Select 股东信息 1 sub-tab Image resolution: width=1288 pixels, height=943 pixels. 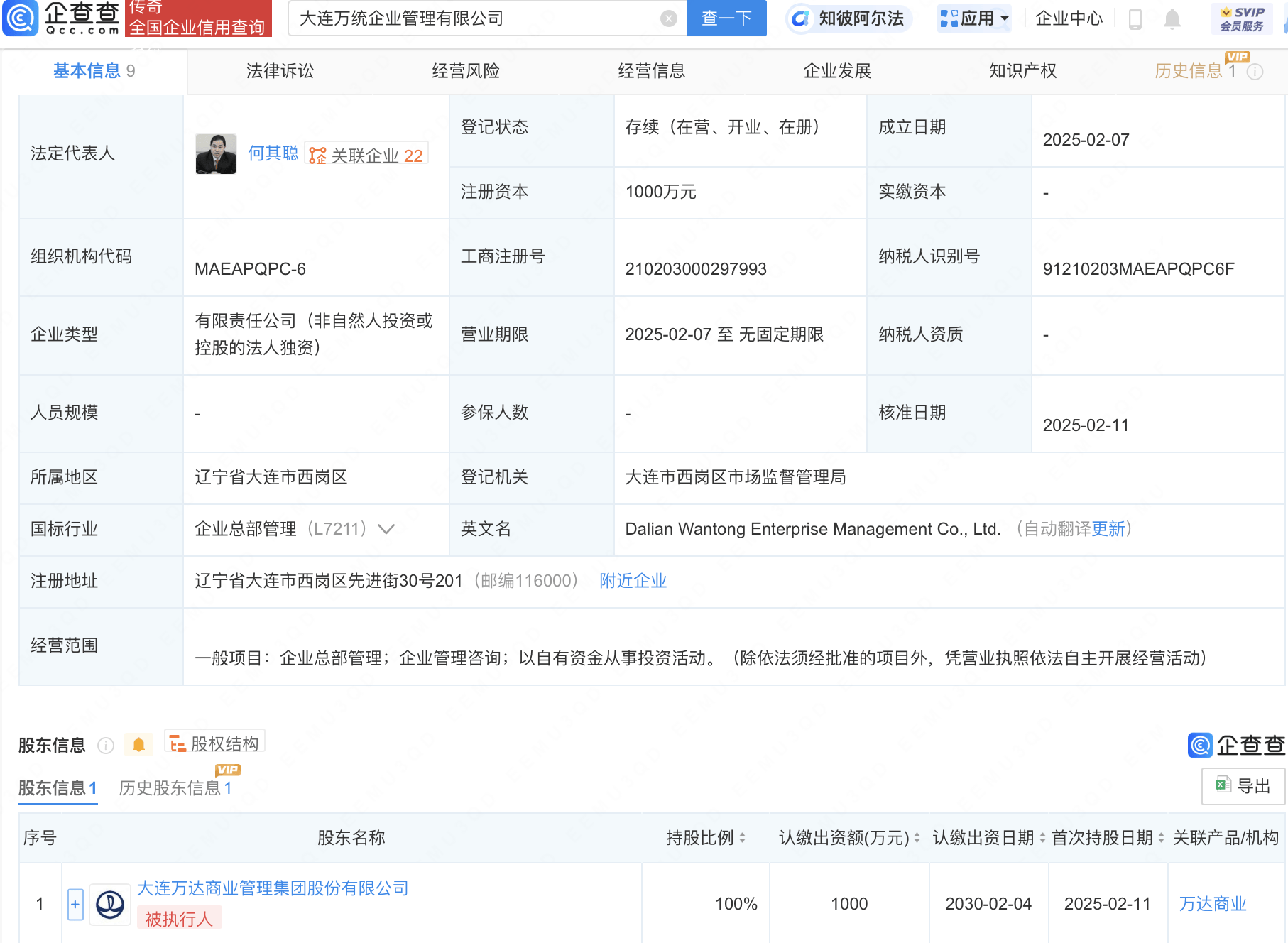click(x=58, y=788)
